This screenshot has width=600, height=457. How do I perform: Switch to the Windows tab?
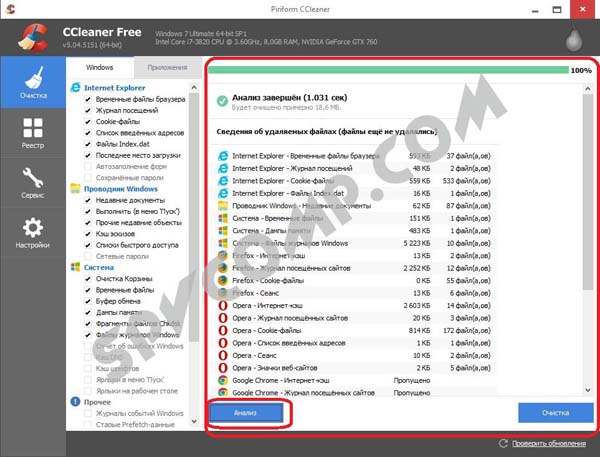[x=100, y=67]
